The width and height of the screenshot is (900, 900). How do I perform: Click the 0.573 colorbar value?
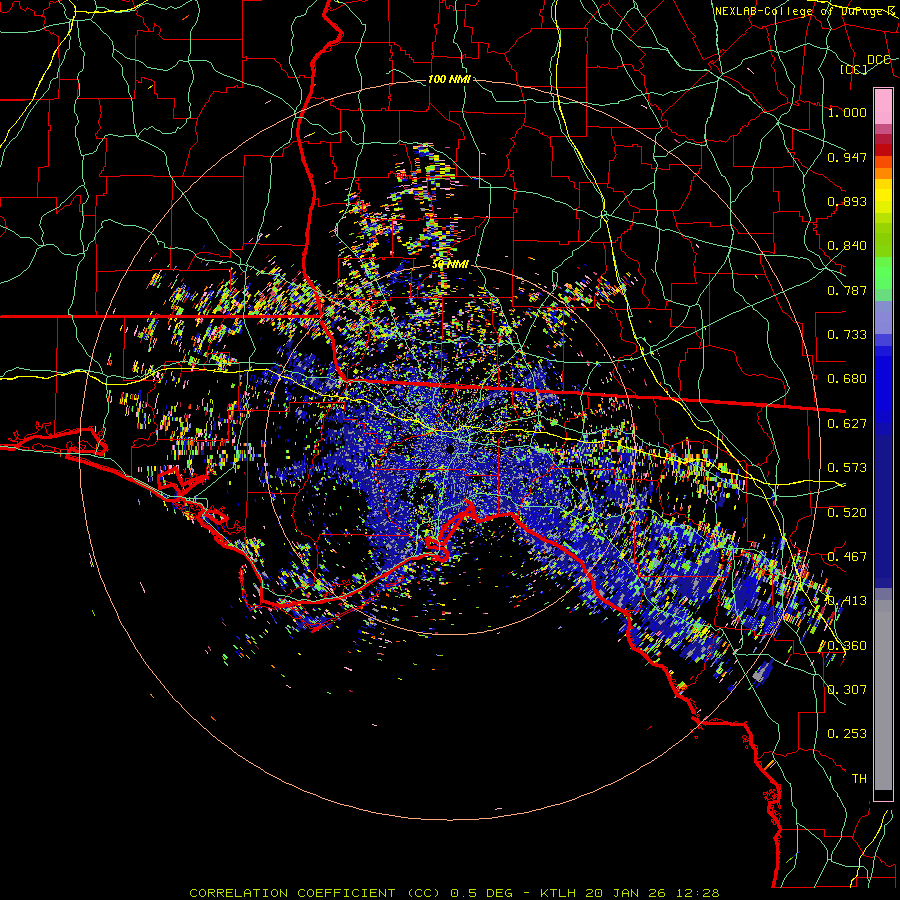pos(847,468)
